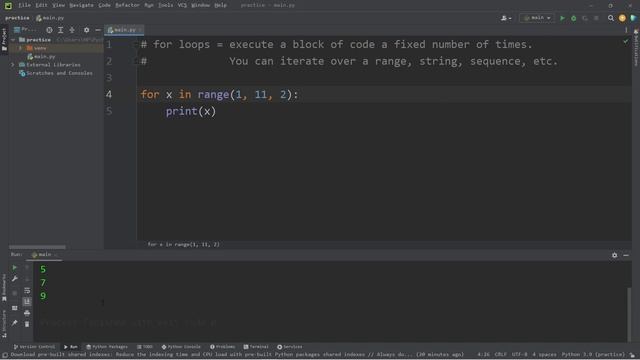This screenshot has height=360, width=640.
Task: Open run configuration wrench icon in Run panel
Action: 15,279
